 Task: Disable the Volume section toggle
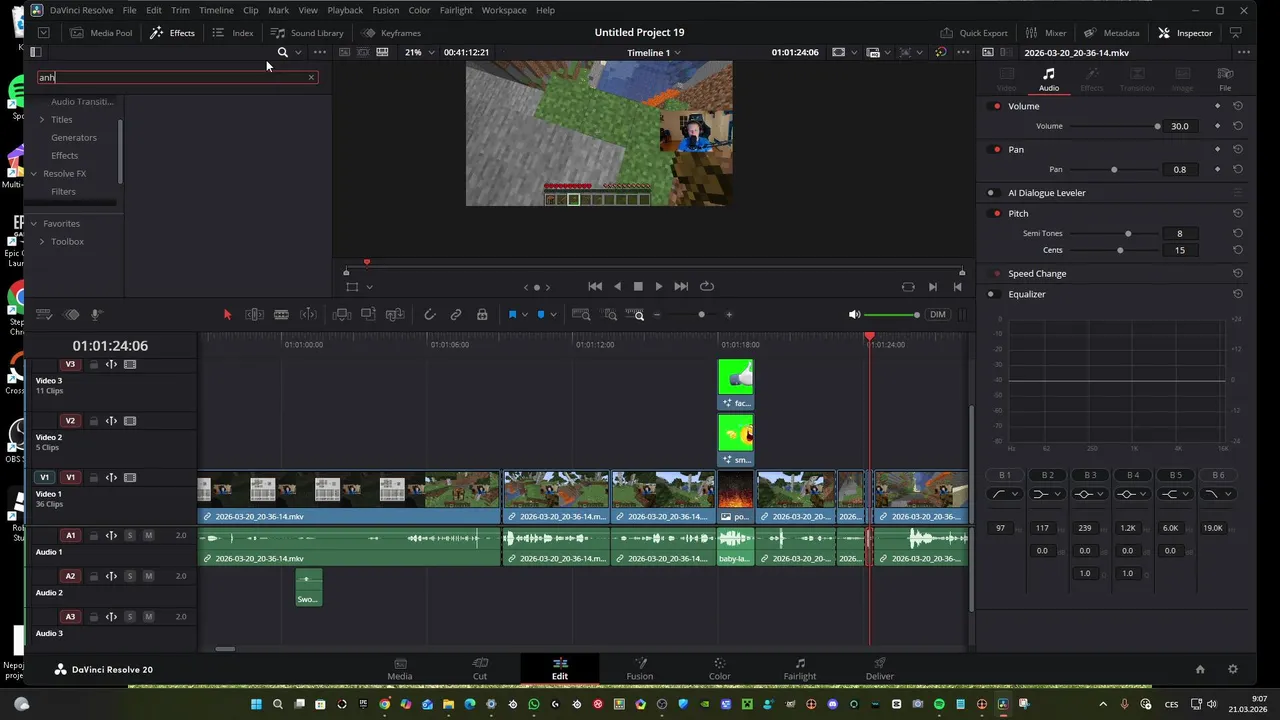click(x=996, y=106)
